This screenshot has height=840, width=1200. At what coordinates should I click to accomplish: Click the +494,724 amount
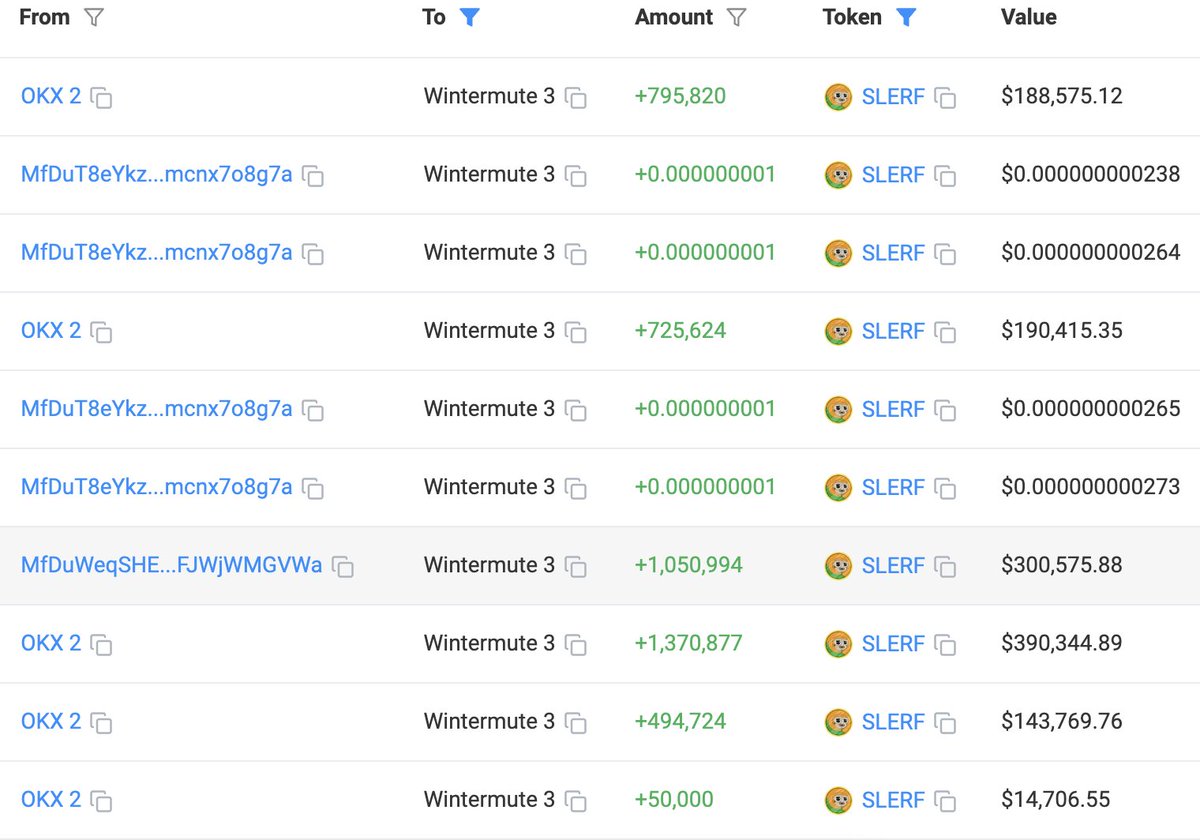pyautogui.click(x=680, y=721)
